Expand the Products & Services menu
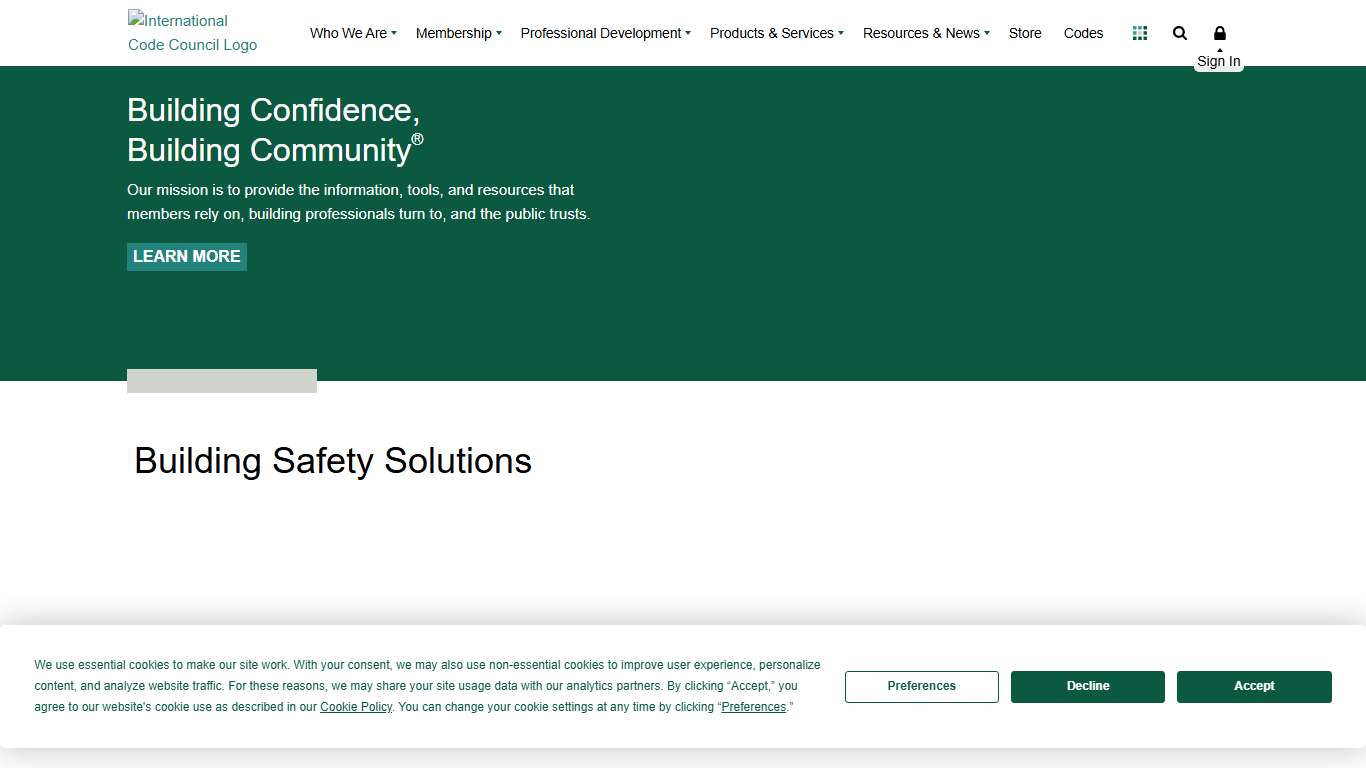1366x768 pixels. (776, 33)
